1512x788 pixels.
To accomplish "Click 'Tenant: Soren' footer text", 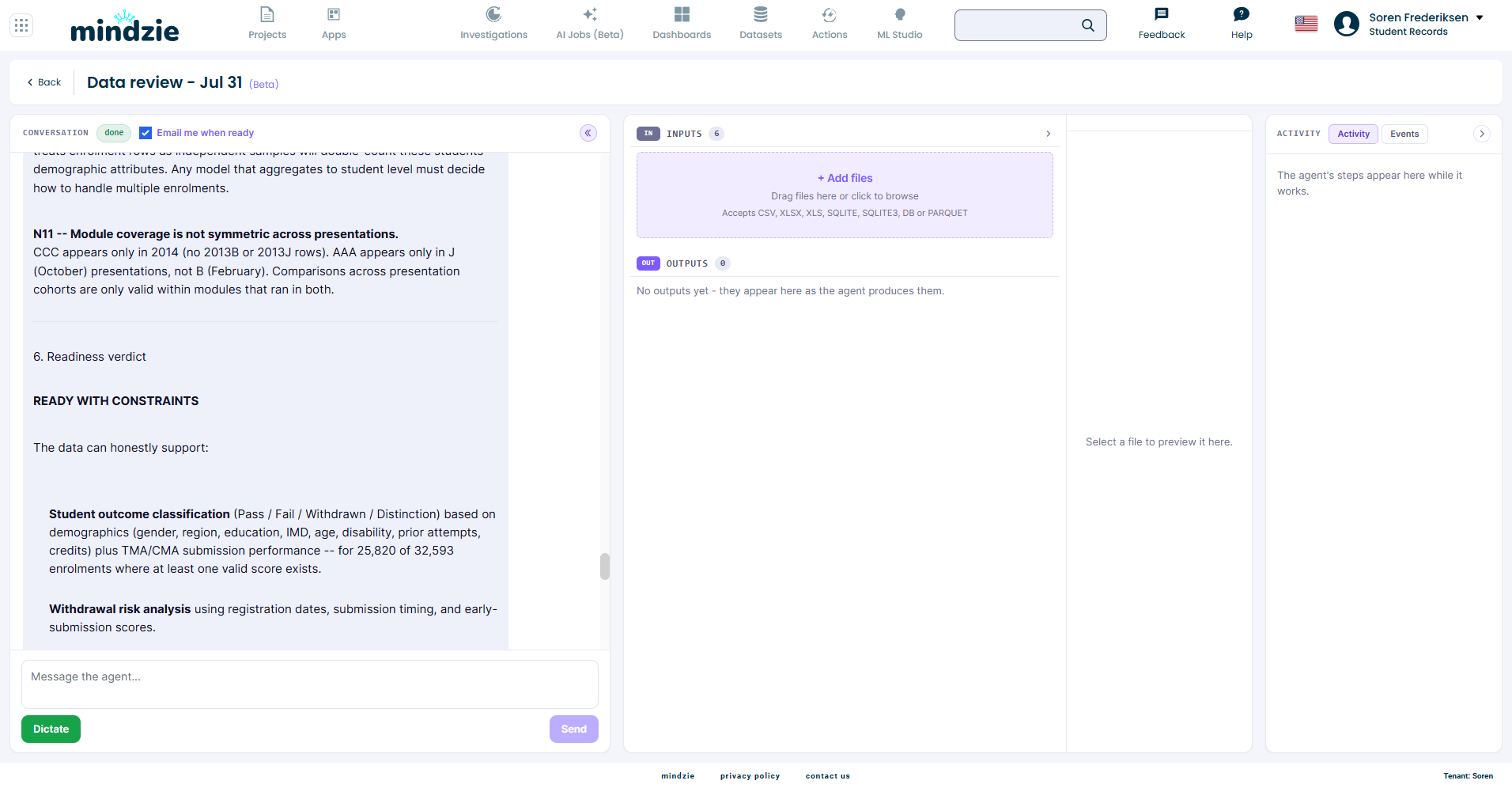I will tap(1468, 776).
